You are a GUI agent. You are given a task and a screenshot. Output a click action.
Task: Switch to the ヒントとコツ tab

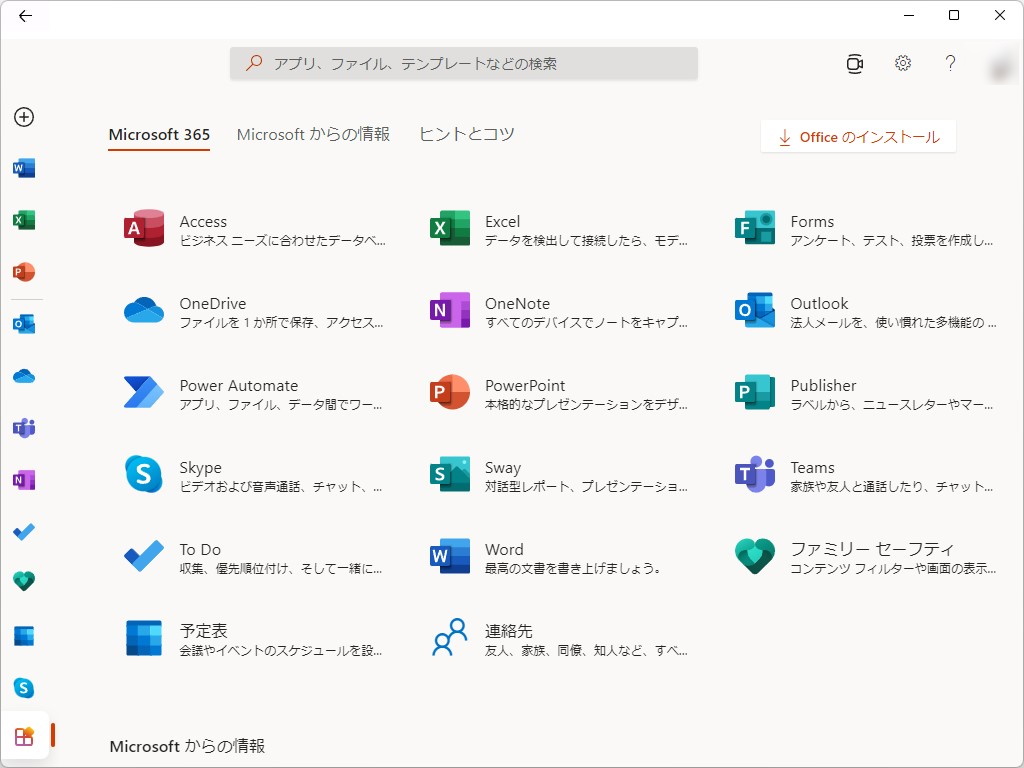(x=466, y=133)
